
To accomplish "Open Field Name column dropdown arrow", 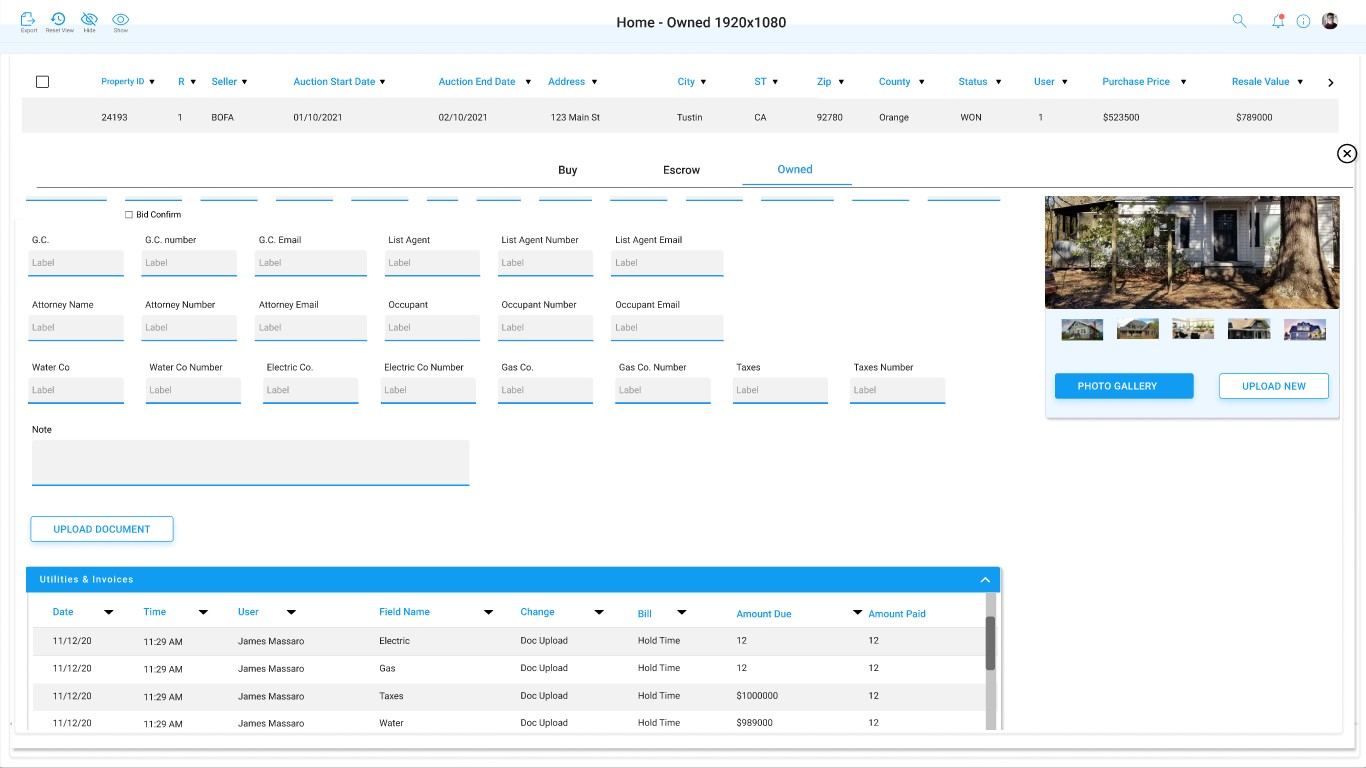I will click(488, 612).
